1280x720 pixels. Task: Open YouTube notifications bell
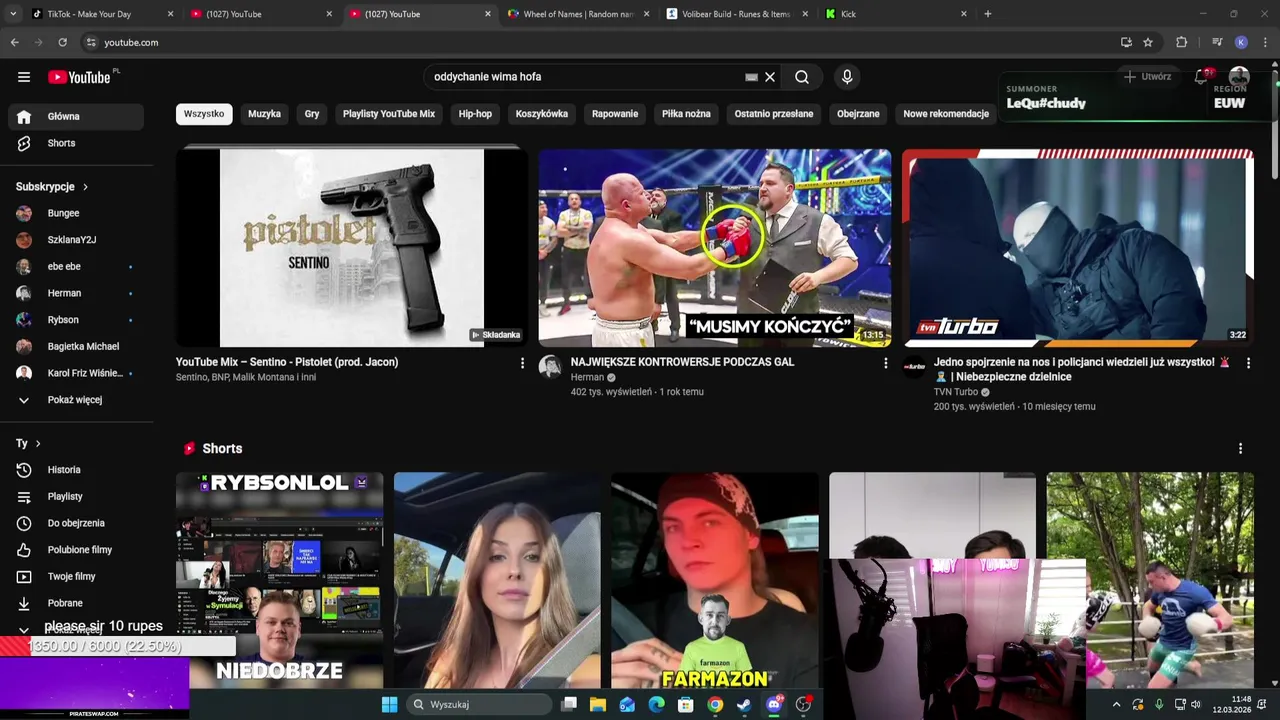click(x=1202, y=77)
